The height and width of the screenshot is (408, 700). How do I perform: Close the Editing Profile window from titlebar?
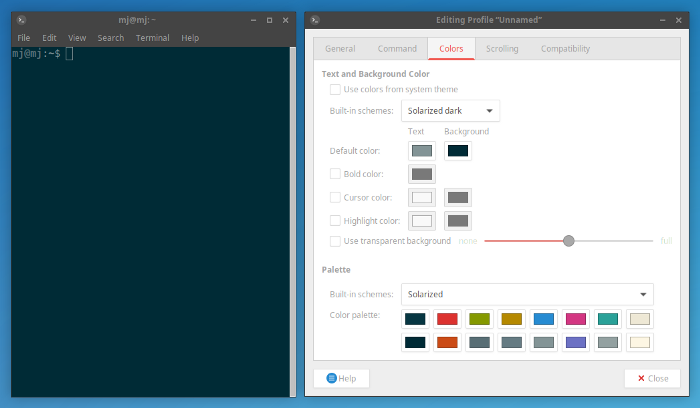click(x=679, y=20)
